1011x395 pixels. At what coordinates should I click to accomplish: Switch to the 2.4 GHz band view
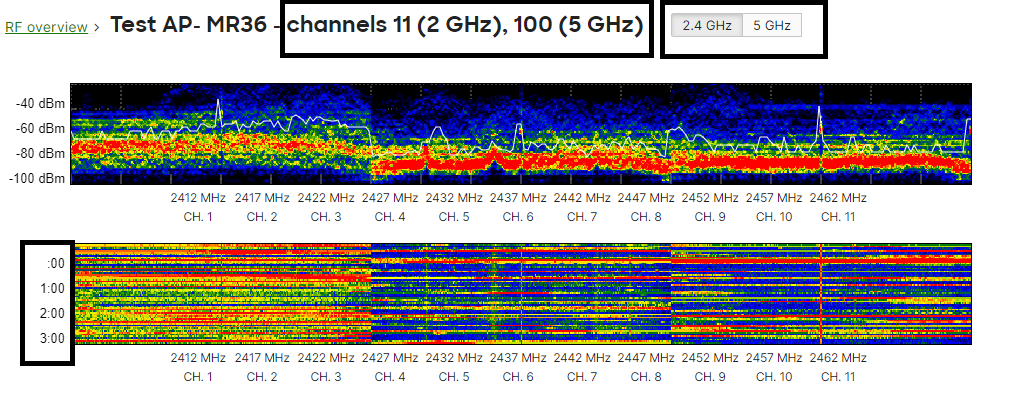[707, 26]
